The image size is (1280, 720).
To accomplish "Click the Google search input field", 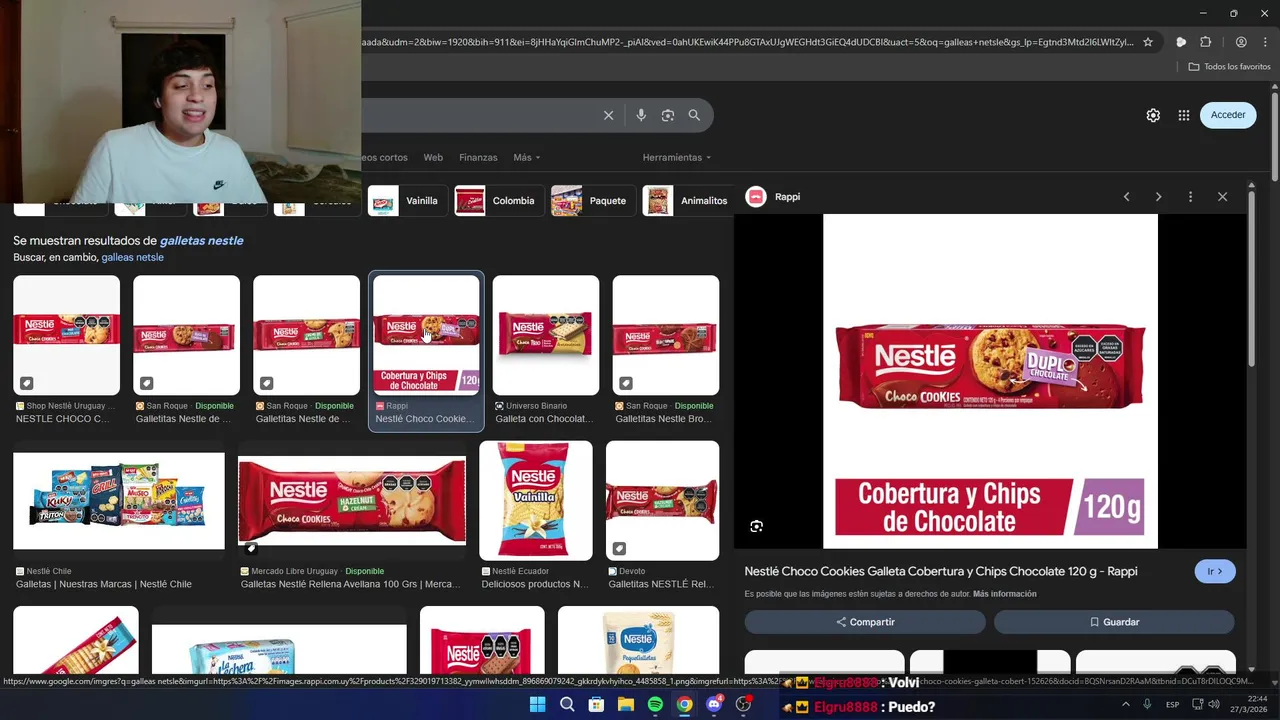I will 478,115.
